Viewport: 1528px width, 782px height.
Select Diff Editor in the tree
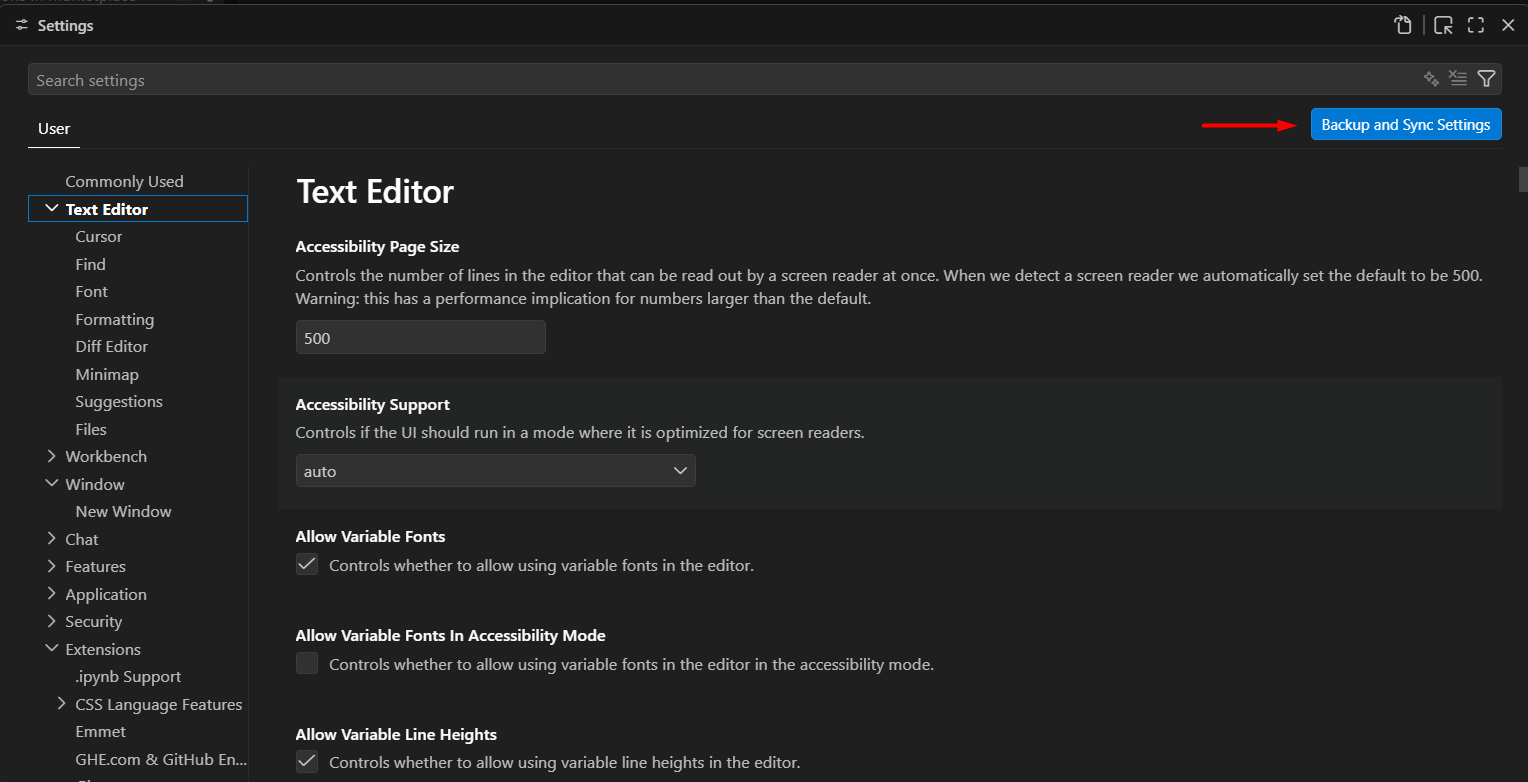(112, 346)
